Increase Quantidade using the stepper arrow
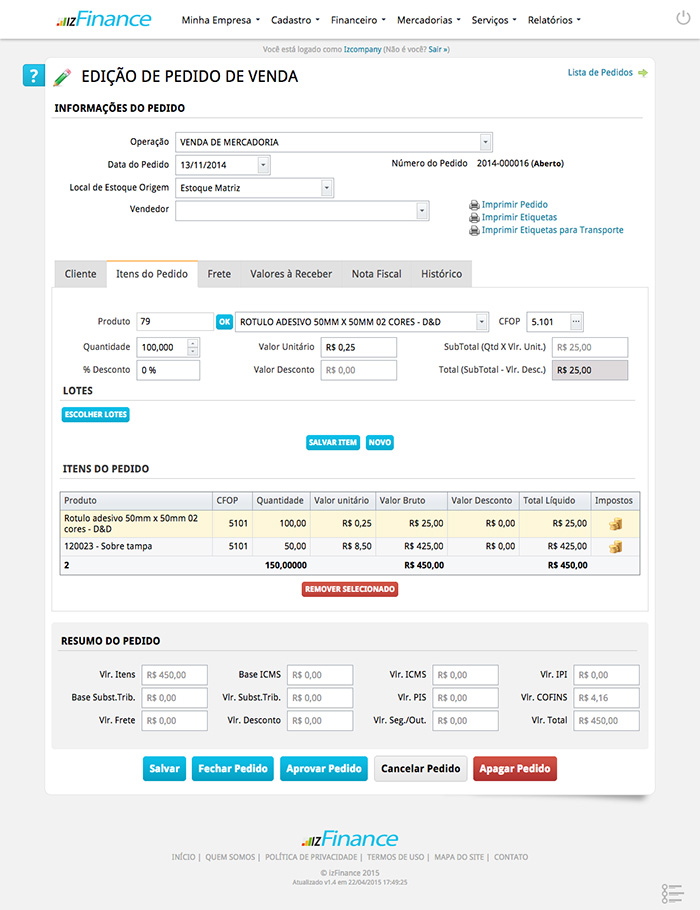 (x=193, y=343)
